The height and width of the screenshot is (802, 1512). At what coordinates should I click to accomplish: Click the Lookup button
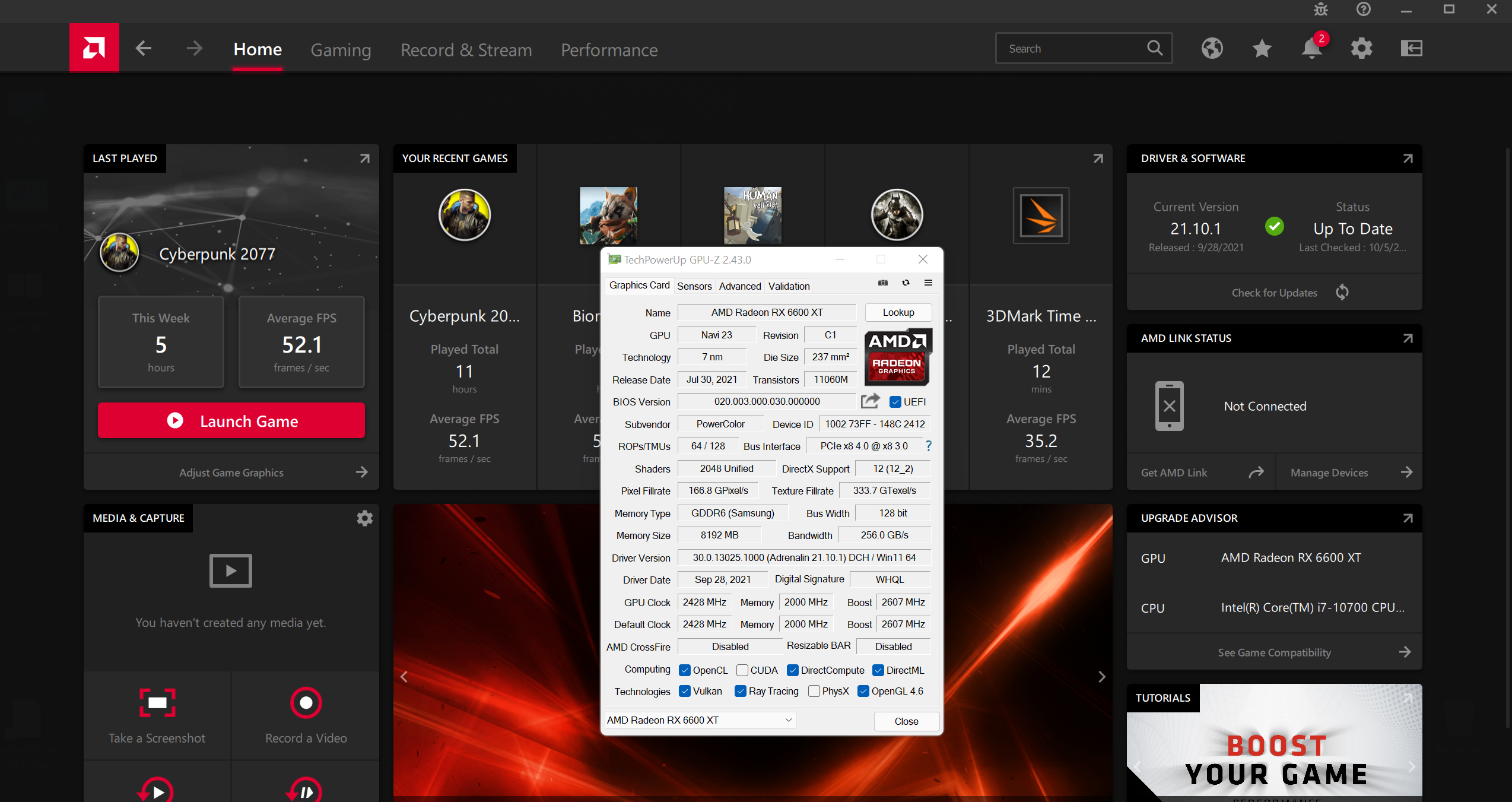point(898,312)
